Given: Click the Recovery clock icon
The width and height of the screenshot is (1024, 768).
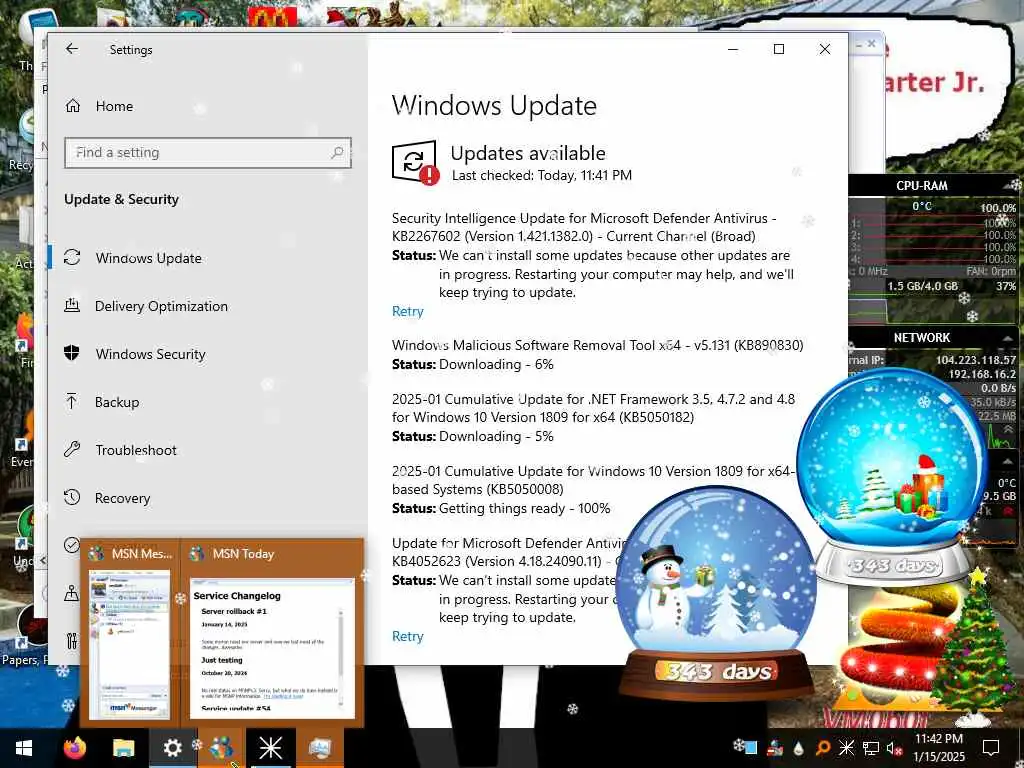Looking at the screenshot, I should (72, 497).
